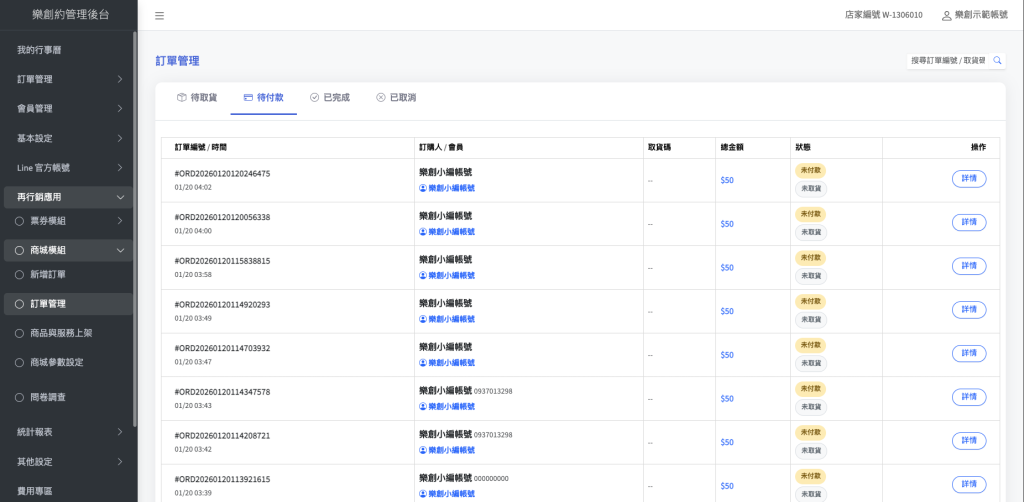The width and height of the screenshot is (1024, 502).
Task: Click the $50 total of third order
Action: pos(727,268)
